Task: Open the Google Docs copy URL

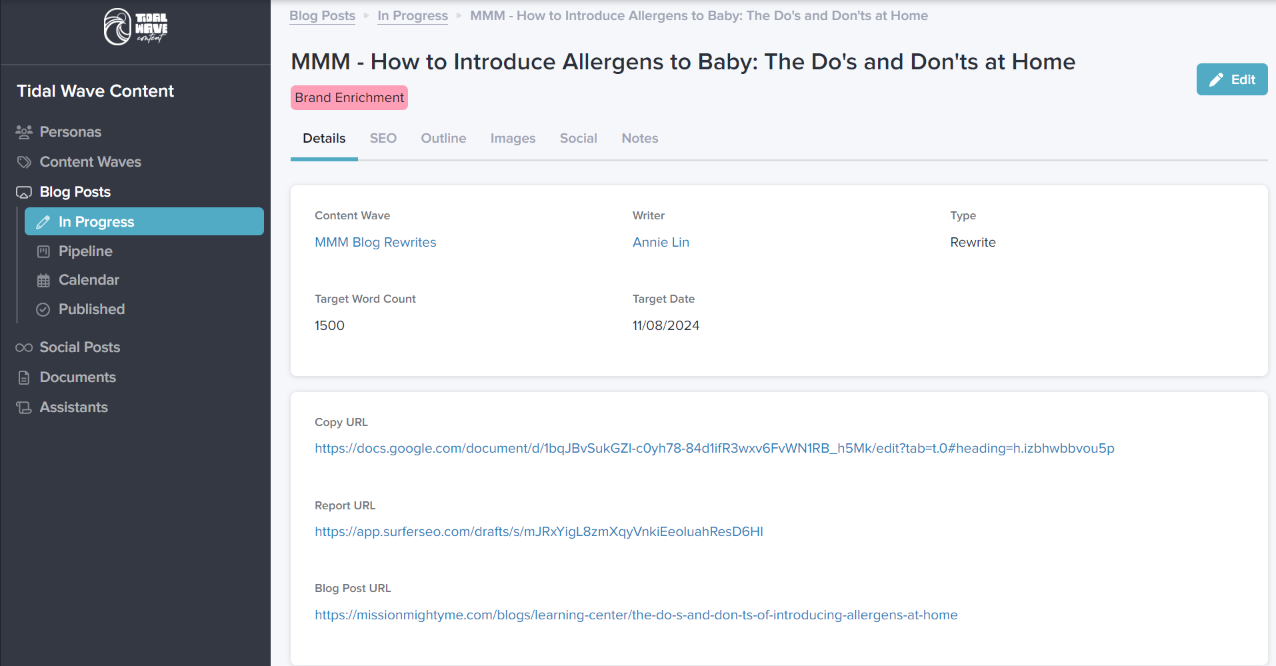Action: (x=714, y=448)
